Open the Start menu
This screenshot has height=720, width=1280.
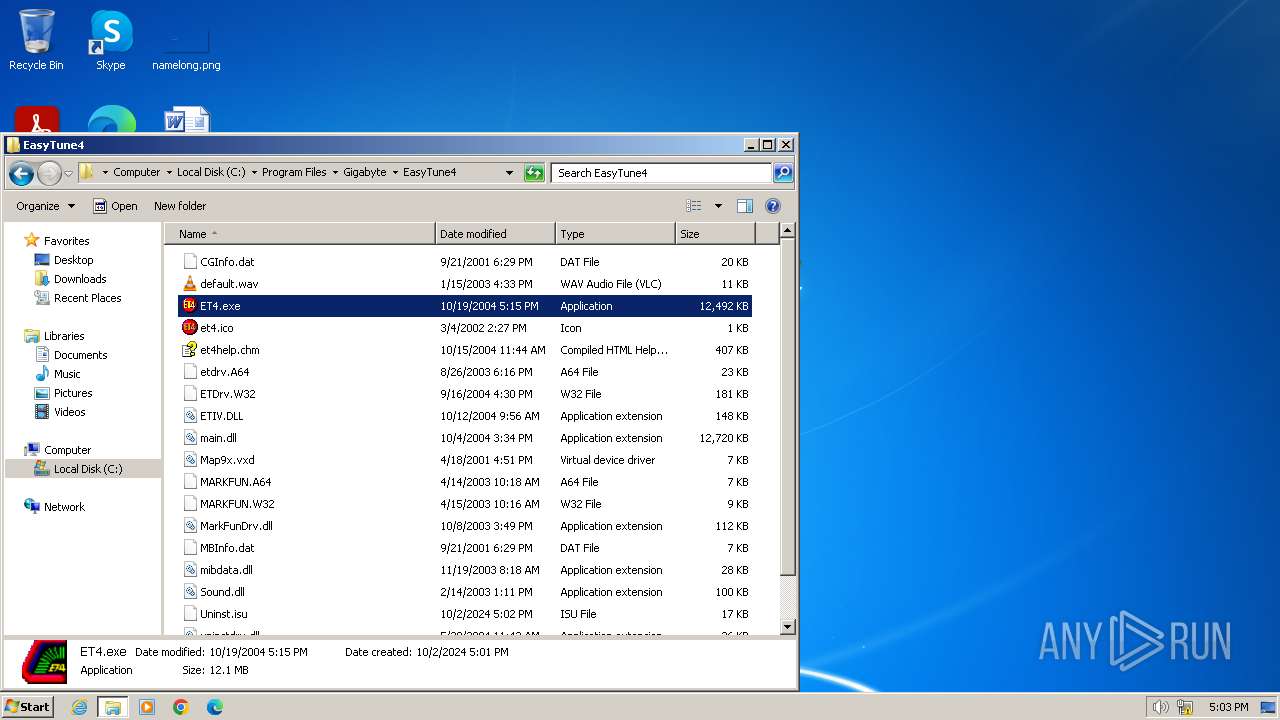27,707
